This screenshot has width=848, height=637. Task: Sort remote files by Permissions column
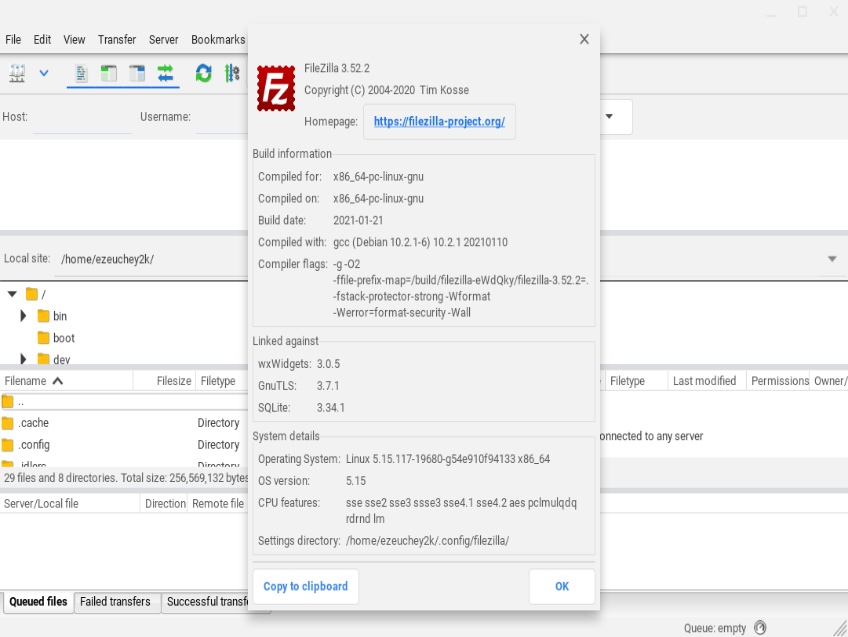tap(778, 381)
